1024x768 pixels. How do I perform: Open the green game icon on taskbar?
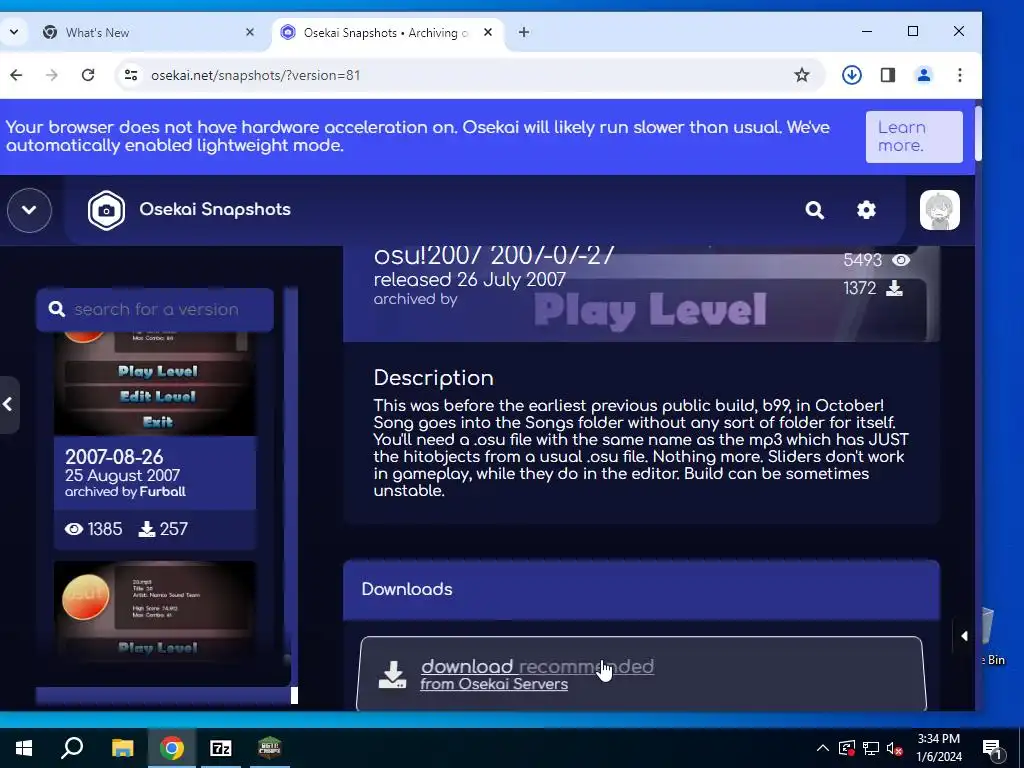coord(270,748)
